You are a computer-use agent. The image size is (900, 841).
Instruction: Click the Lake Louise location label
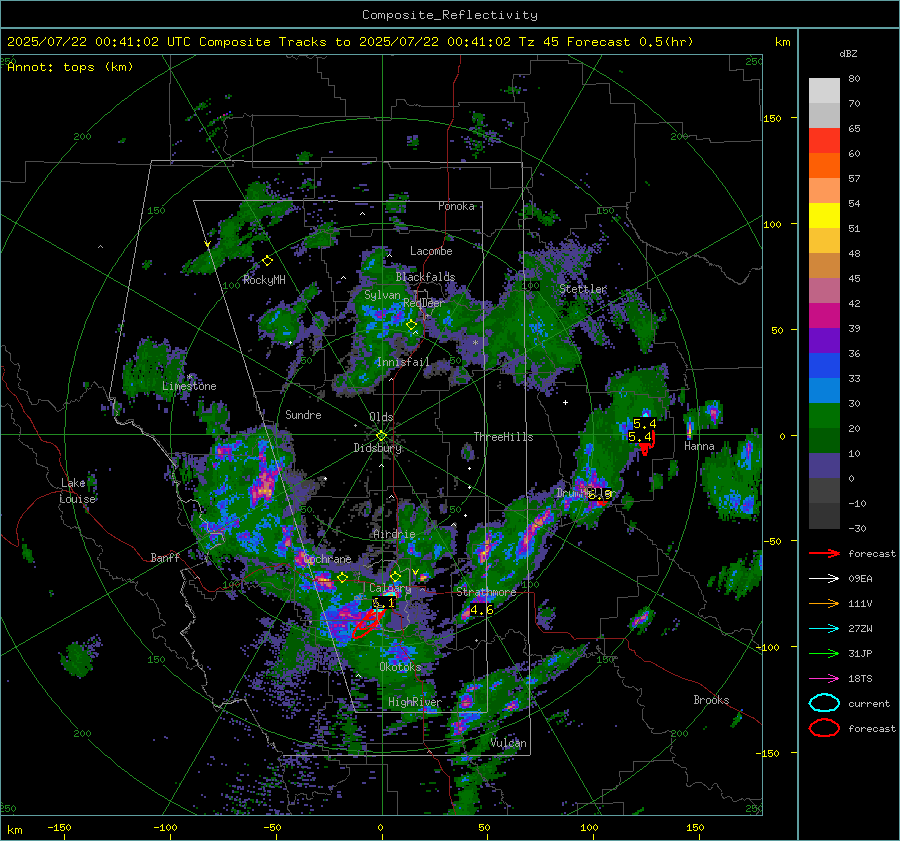(77, 491)
